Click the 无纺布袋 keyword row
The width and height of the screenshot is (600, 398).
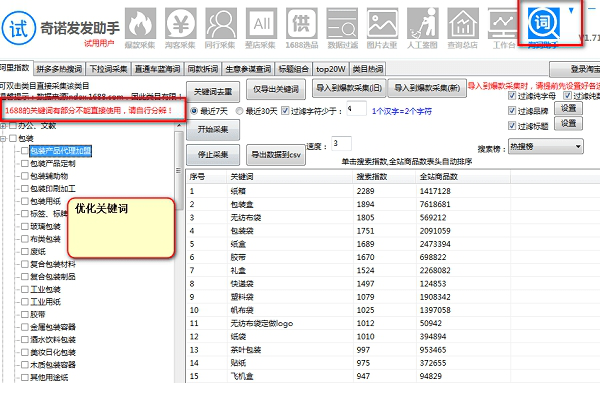pyautogui.click(x=393, y=217)
